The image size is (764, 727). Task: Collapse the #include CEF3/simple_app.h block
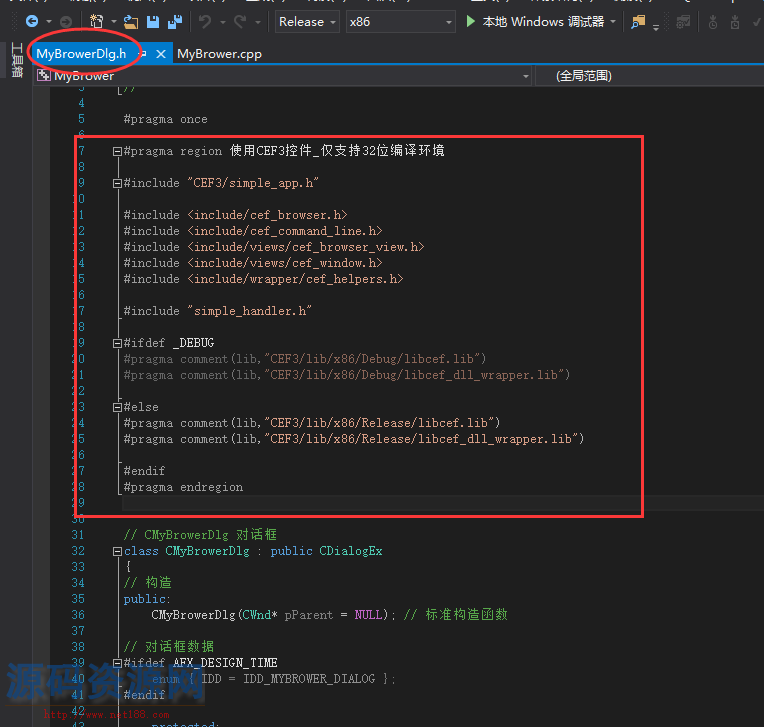117,183
